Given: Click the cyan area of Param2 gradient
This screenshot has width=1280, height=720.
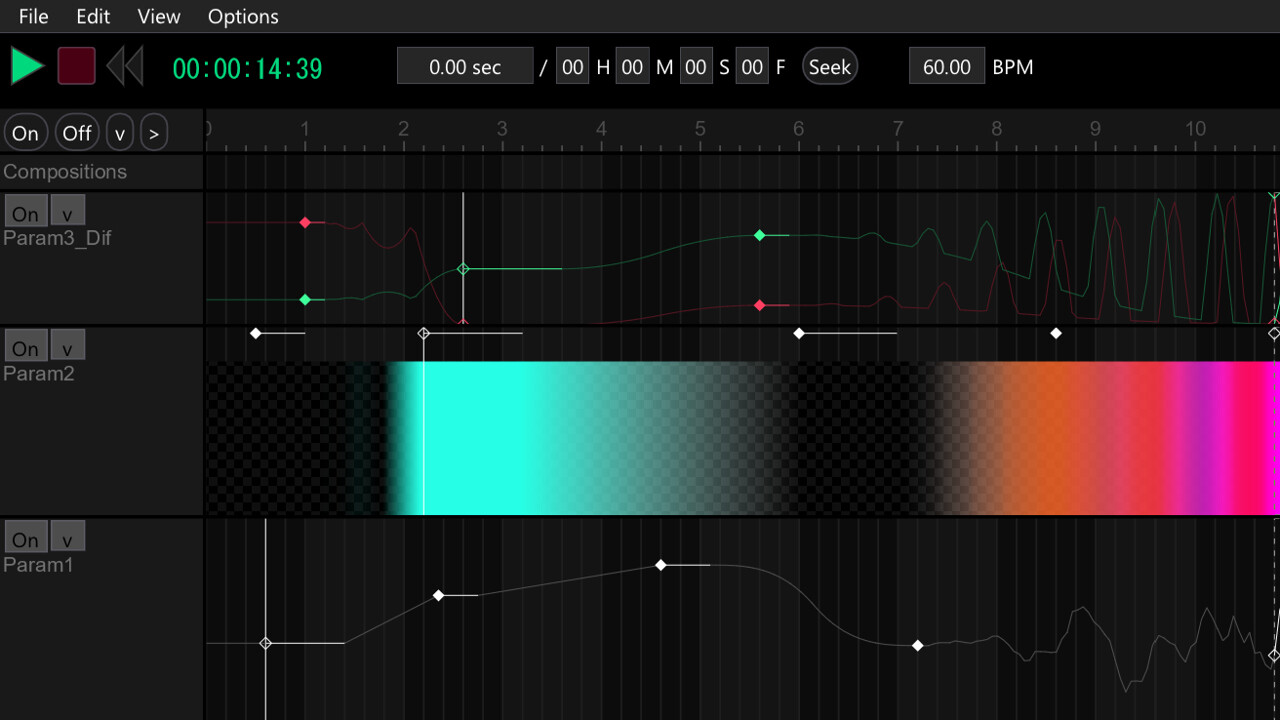Looking at the screenshot, I should point(480,440).
